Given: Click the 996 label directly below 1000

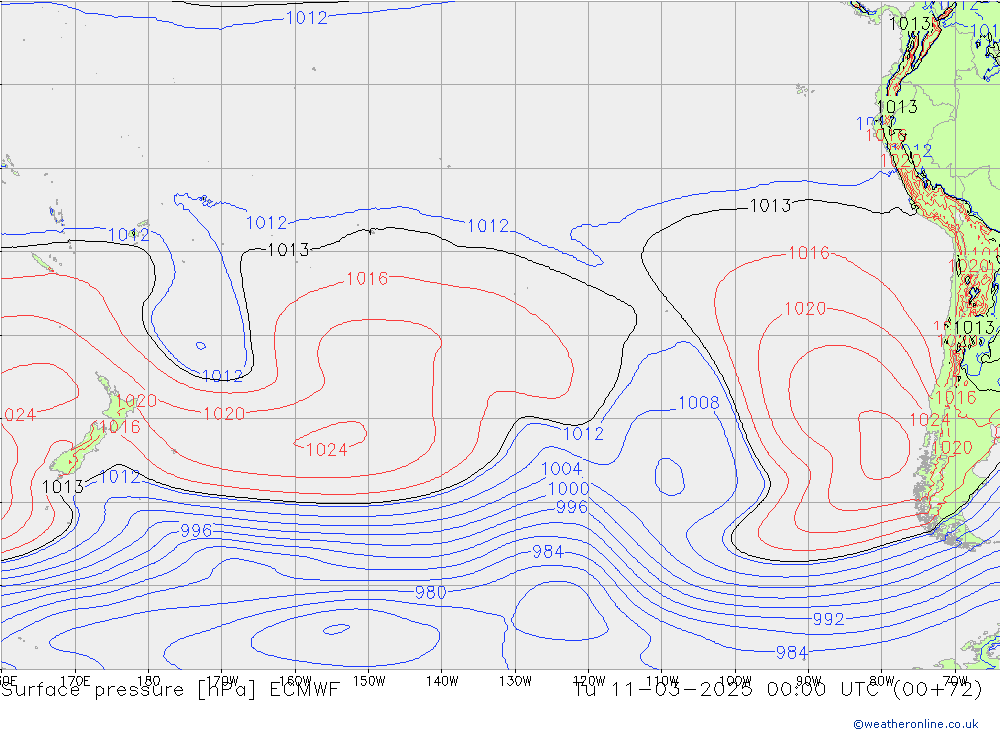Looking at the screenshot, I should pos(571,507).
